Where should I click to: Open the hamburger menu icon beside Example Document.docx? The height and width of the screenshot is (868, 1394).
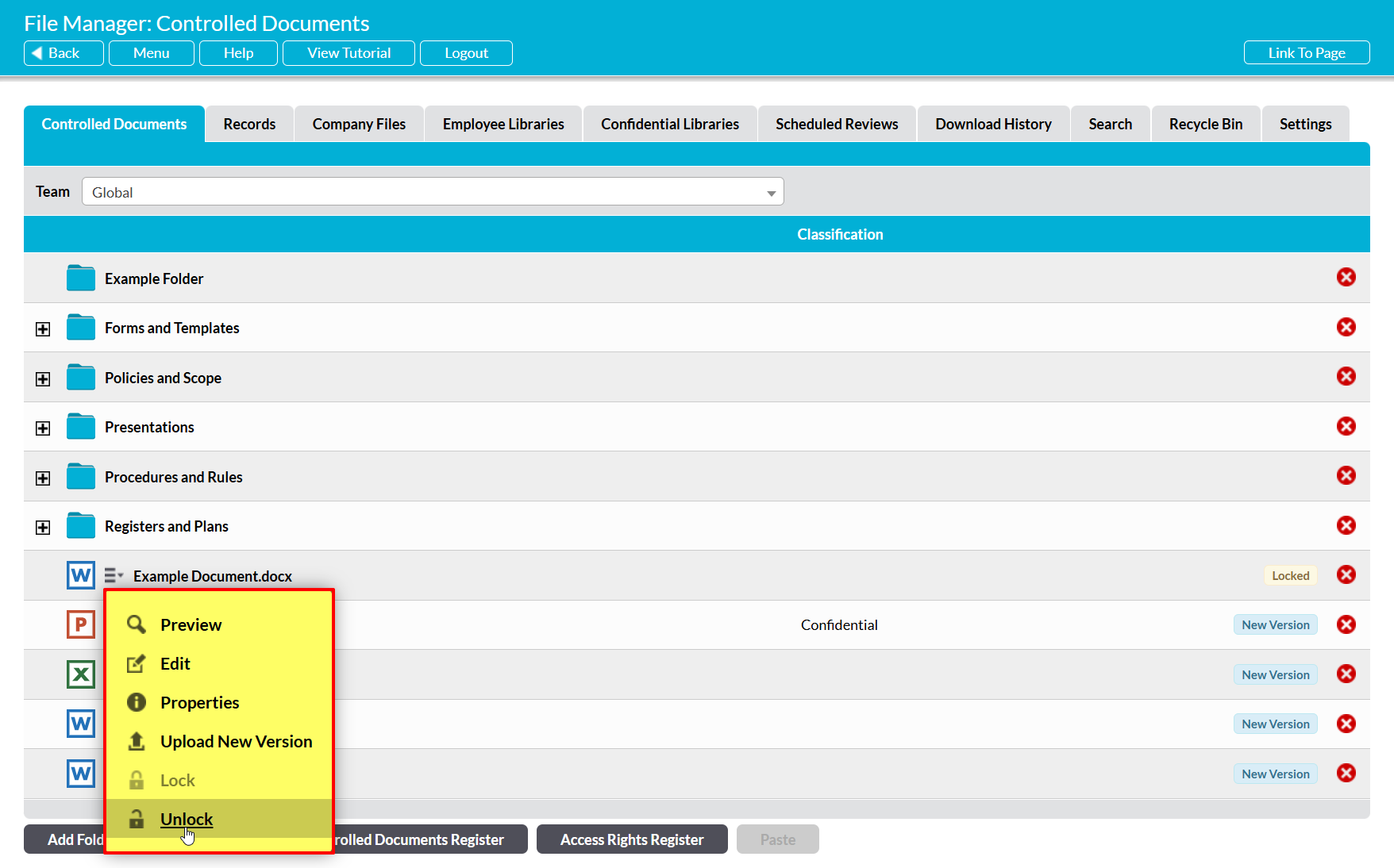(x=114, y=575)
